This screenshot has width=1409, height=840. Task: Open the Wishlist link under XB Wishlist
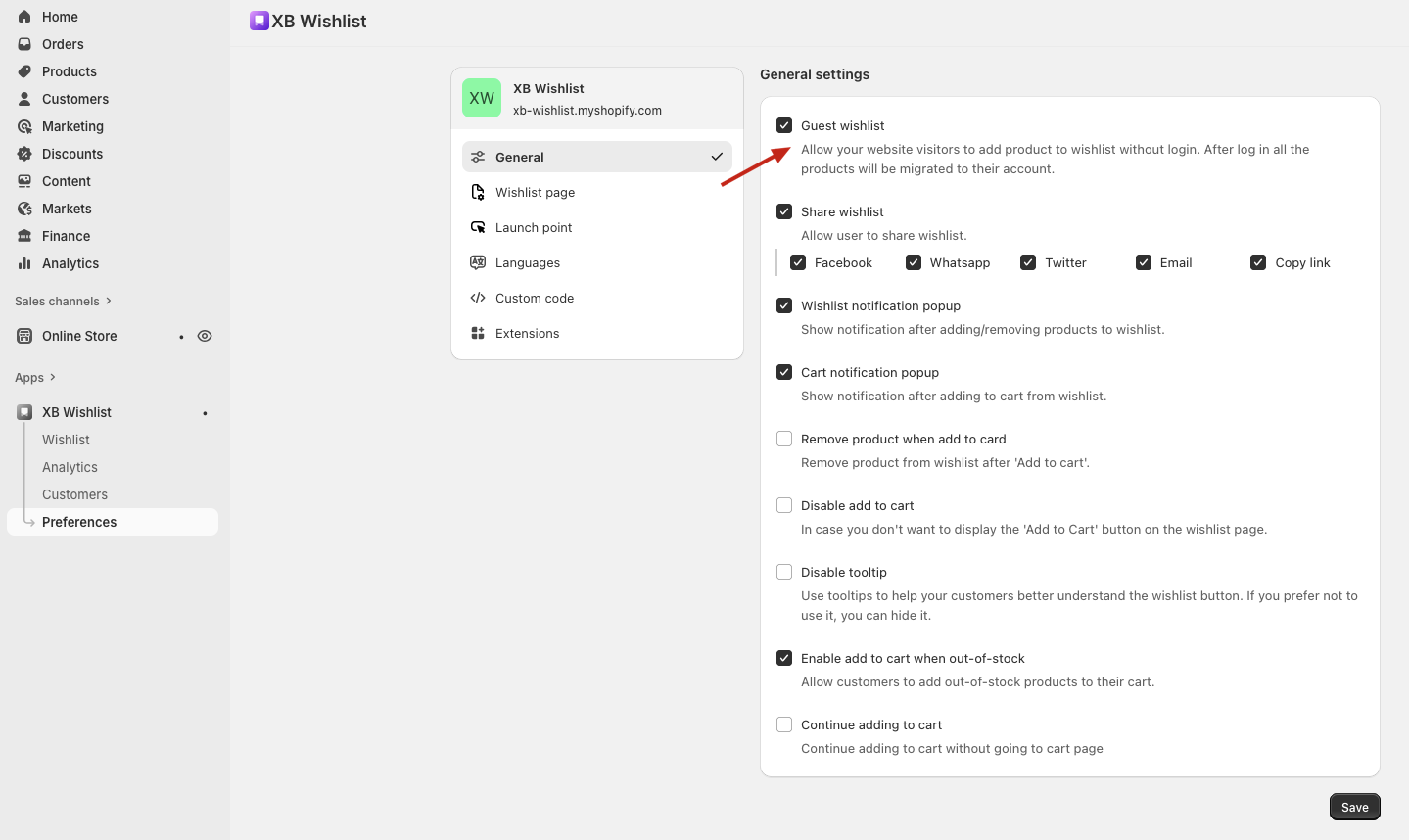66,440
